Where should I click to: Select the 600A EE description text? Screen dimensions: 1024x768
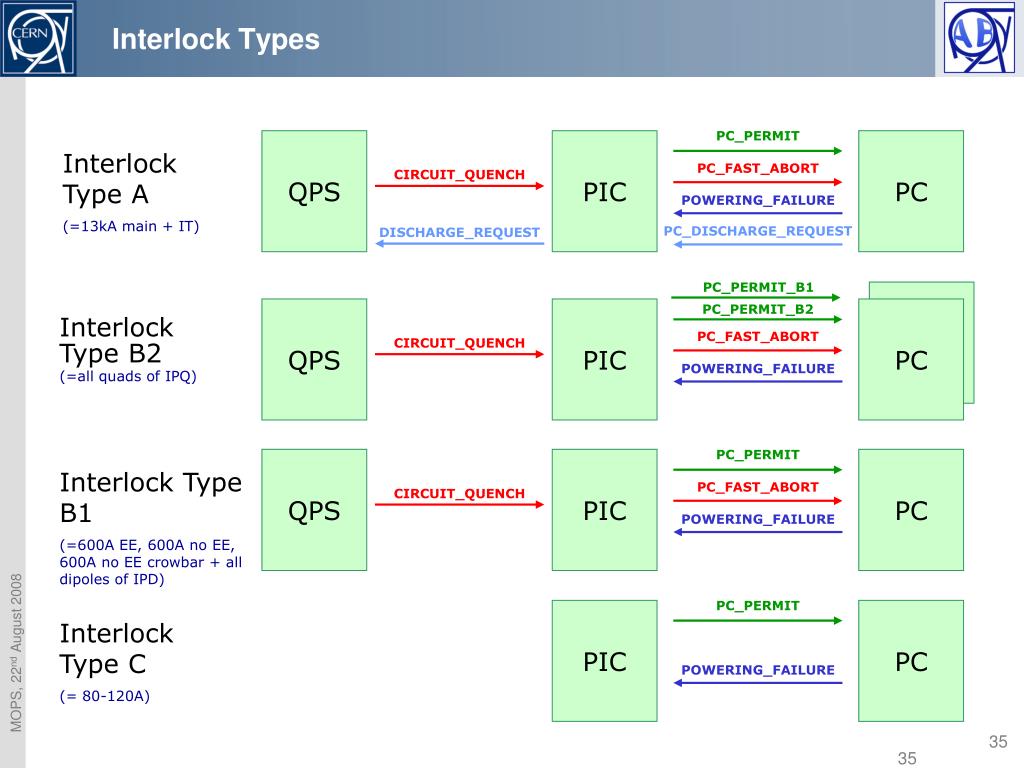pyautogui.click(x=151, y=562)
